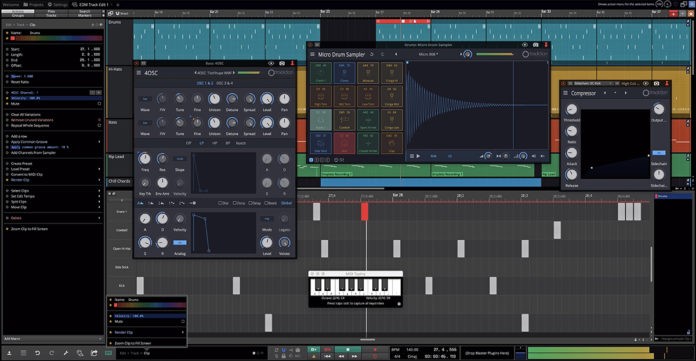Select the HP filter type in 4OSC

[215, 143]
